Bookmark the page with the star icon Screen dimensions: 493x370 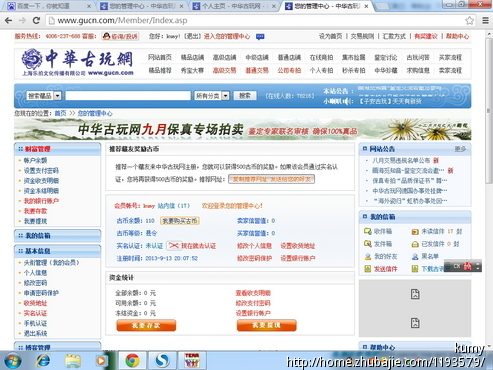click(x=469, y=20)
